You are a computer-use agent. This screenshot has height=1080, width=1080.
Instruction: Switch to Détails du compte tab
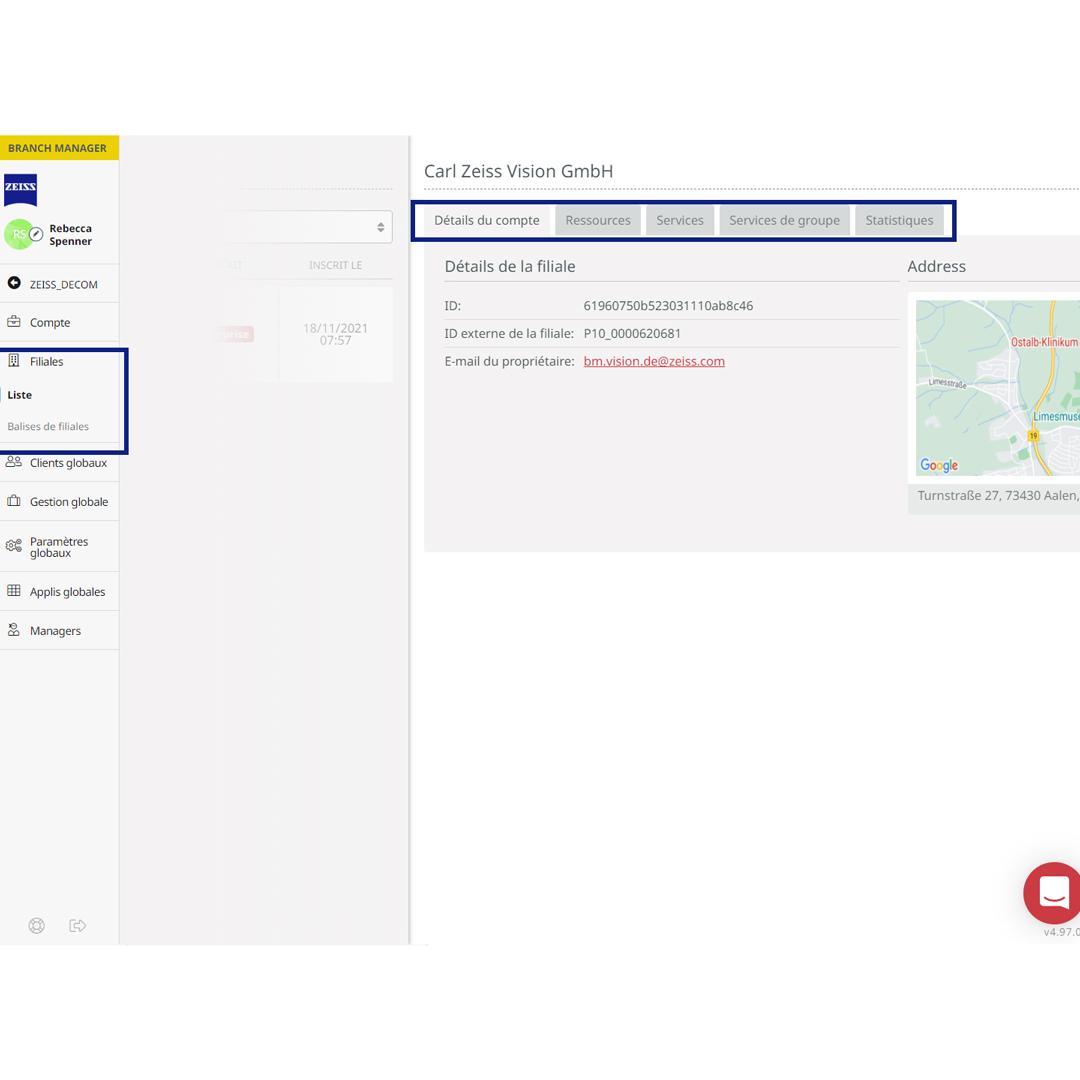[486, 220]
